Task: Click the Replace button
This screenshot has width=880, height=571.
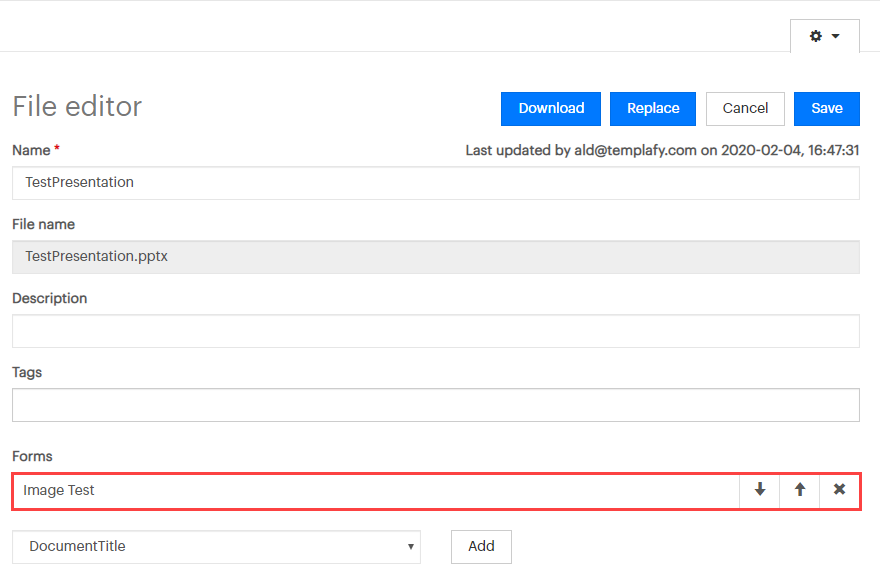Action: click(653, 108)
